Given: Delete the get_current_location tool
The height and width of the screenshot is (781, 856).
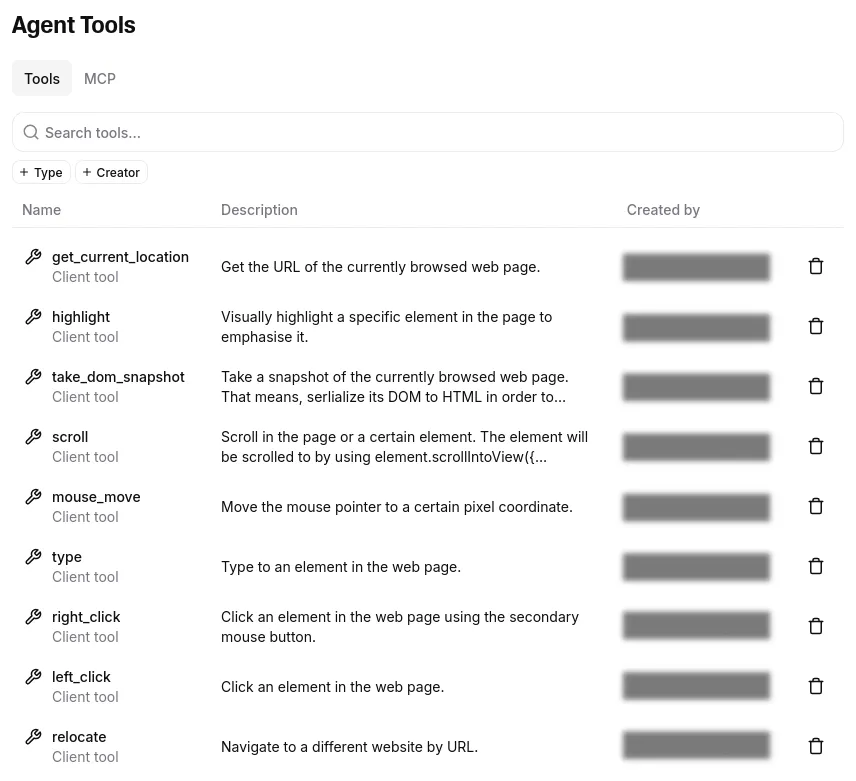Looking at the screenshot, I should pos(816,266).
